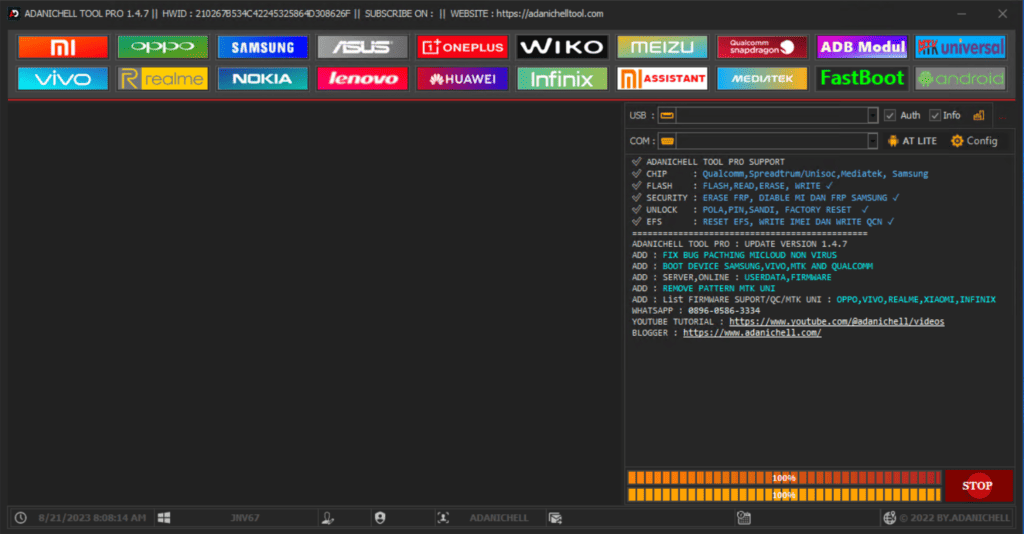Image resolution: width=1024 pixels, height=534 pixels.
Task: Click the orange icon next to Info
Action: pyautogui.click(x=978, y=116)
